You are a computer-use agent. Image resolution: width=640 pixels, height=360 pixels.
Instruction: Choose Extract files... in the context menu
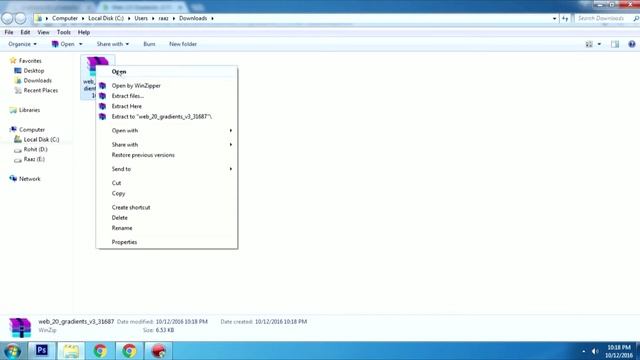(x=167, y=96)
